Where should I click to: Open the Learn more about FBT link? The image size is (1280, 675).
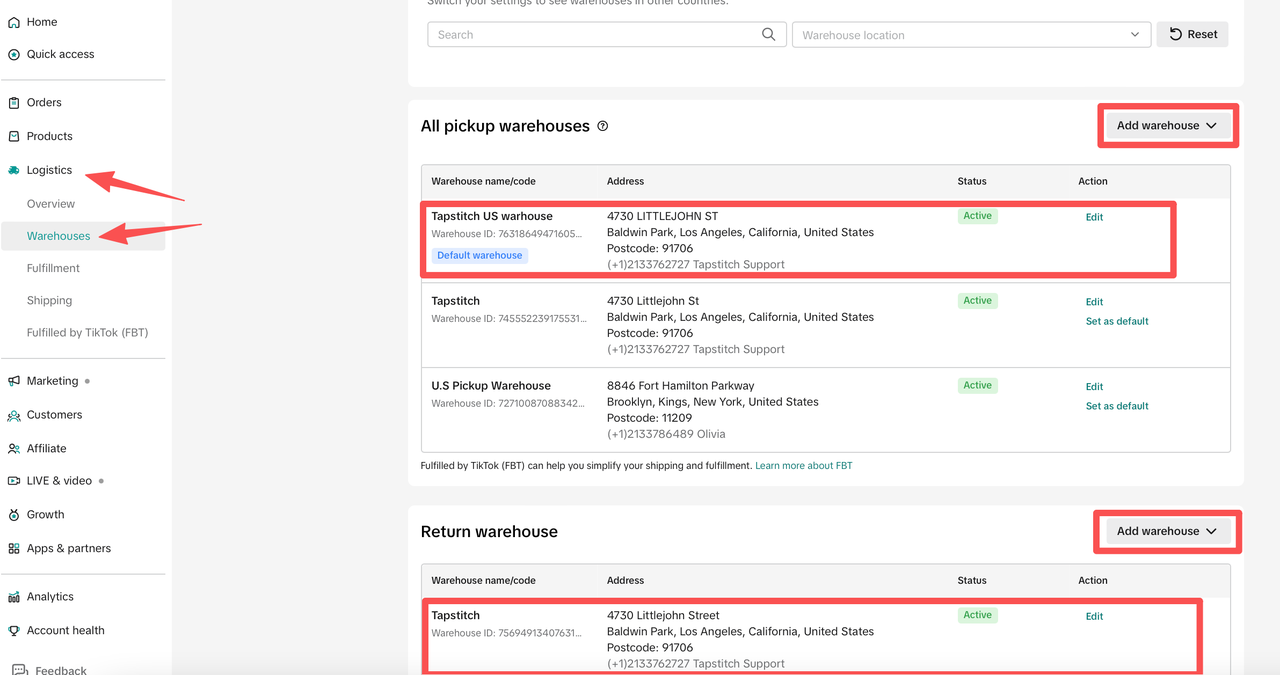click(804, 466)
